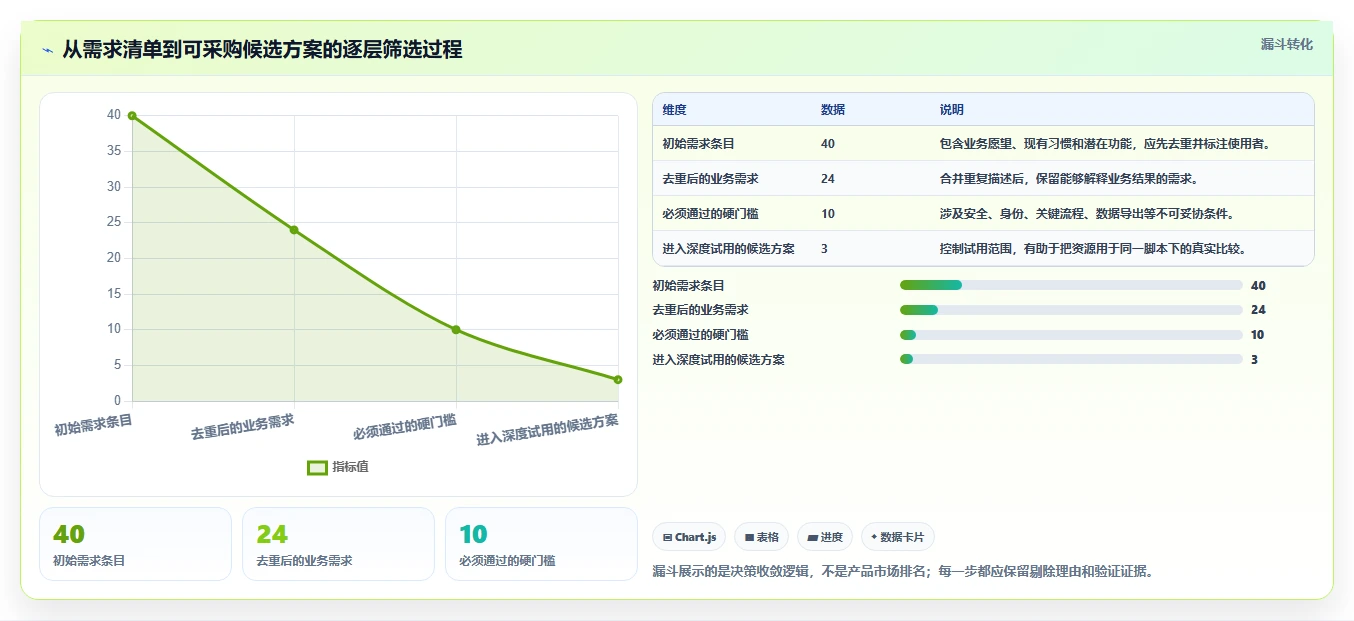Click x-axis label 必须通过的硬门槛
The image size is (1354, 621).
(x=405, y=427)
